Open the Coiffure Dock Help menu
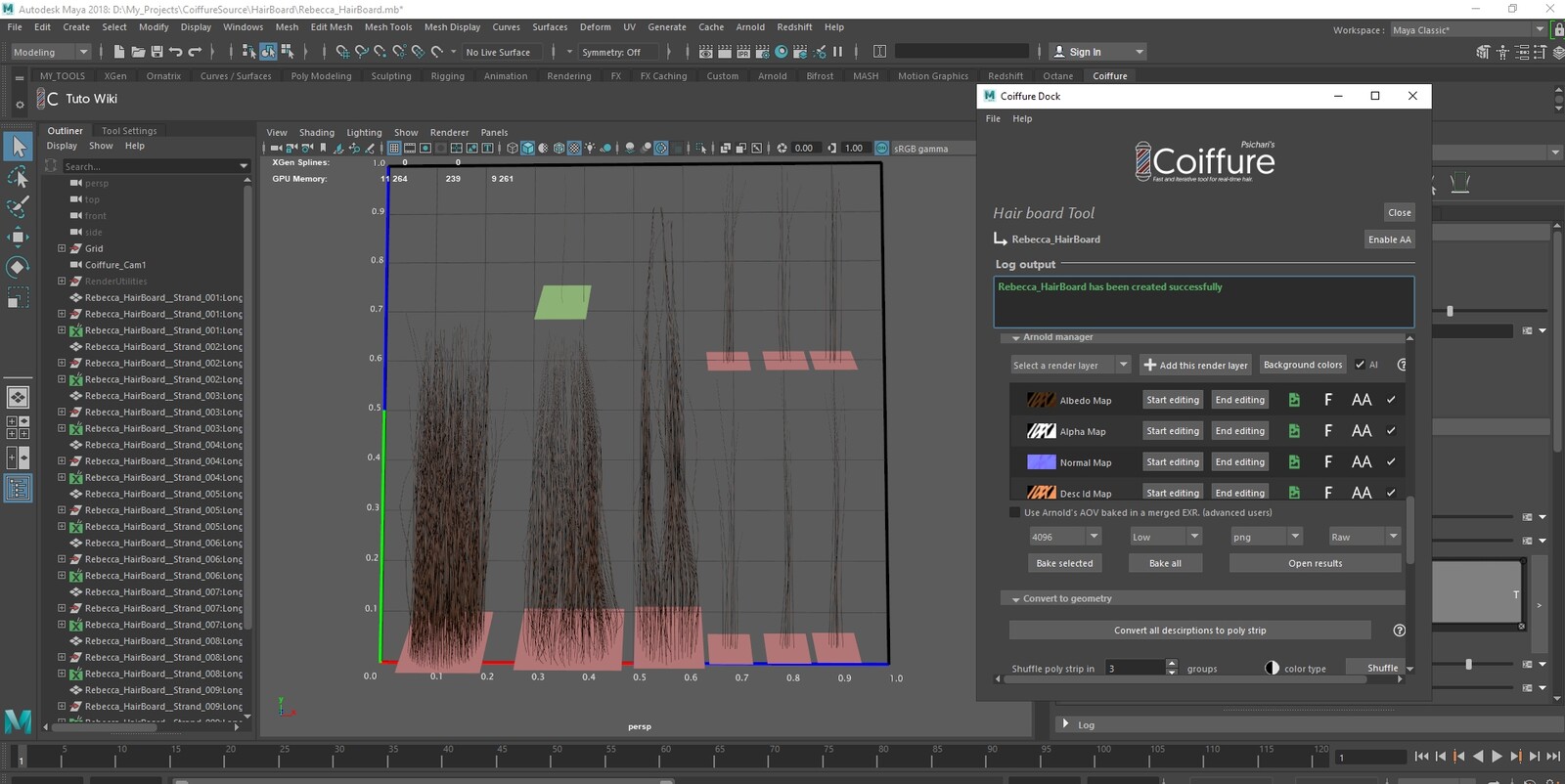This screenshot has height=784, width=1565. (x=1022, y=118)
